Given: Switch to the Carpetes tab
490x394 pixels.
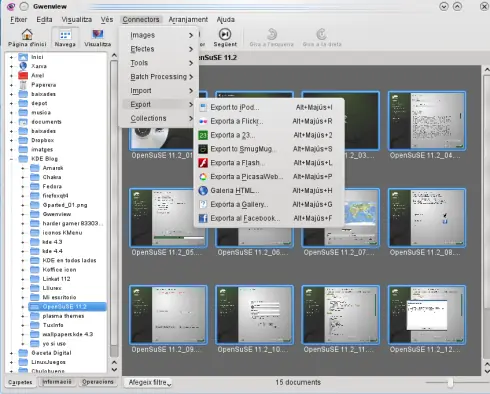Looking at the screenshot, I should [x=20, y=382].
